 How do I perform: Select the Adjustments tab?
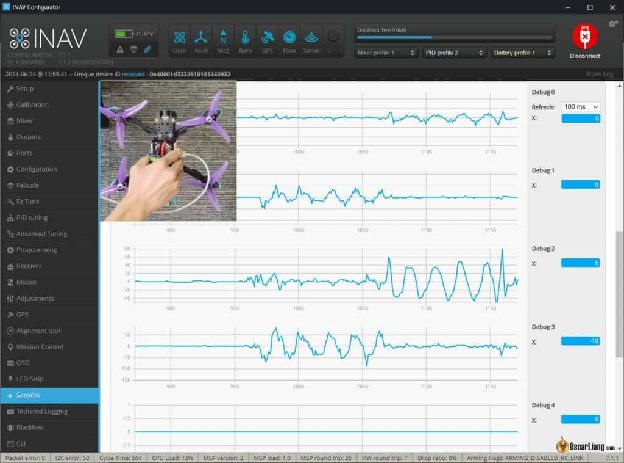coord(49,298)
